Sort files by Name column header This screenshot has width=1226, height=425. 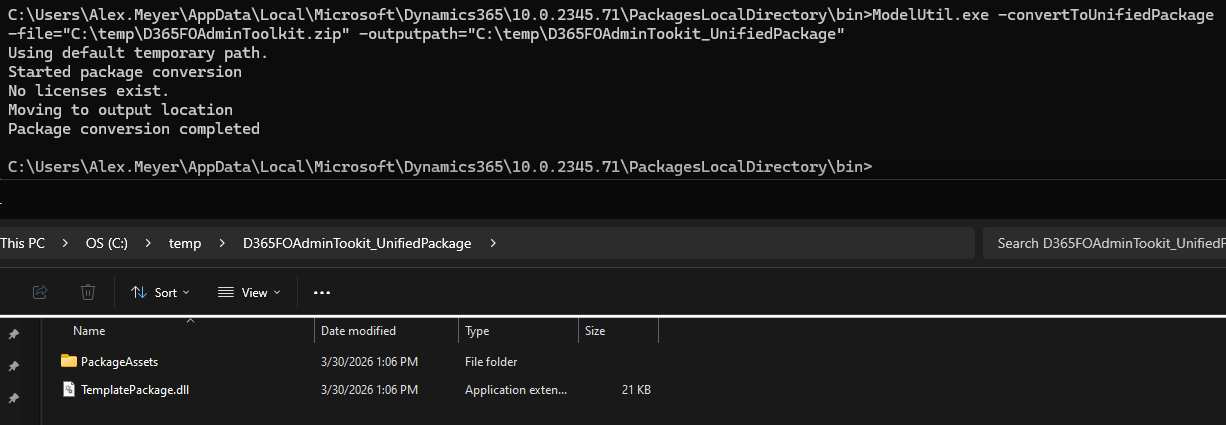coord(89,331)
